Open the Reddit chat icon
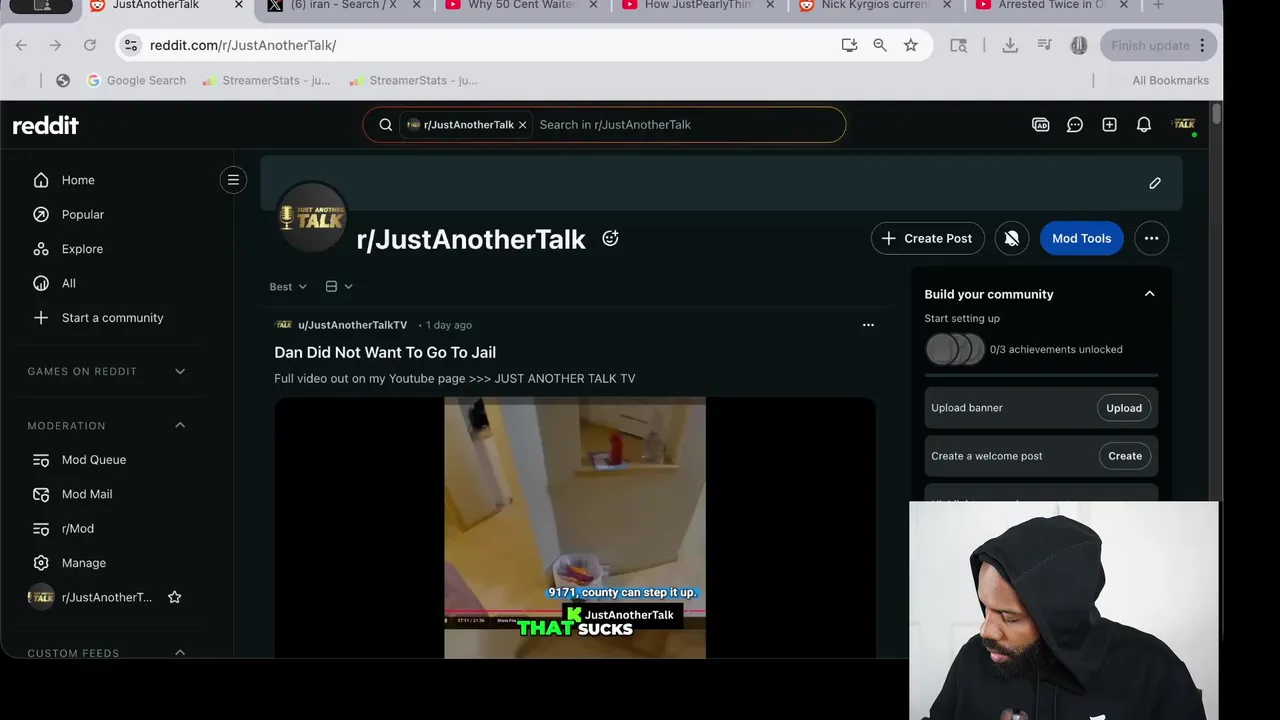1280x720 pixels. tap(1075, 125)
